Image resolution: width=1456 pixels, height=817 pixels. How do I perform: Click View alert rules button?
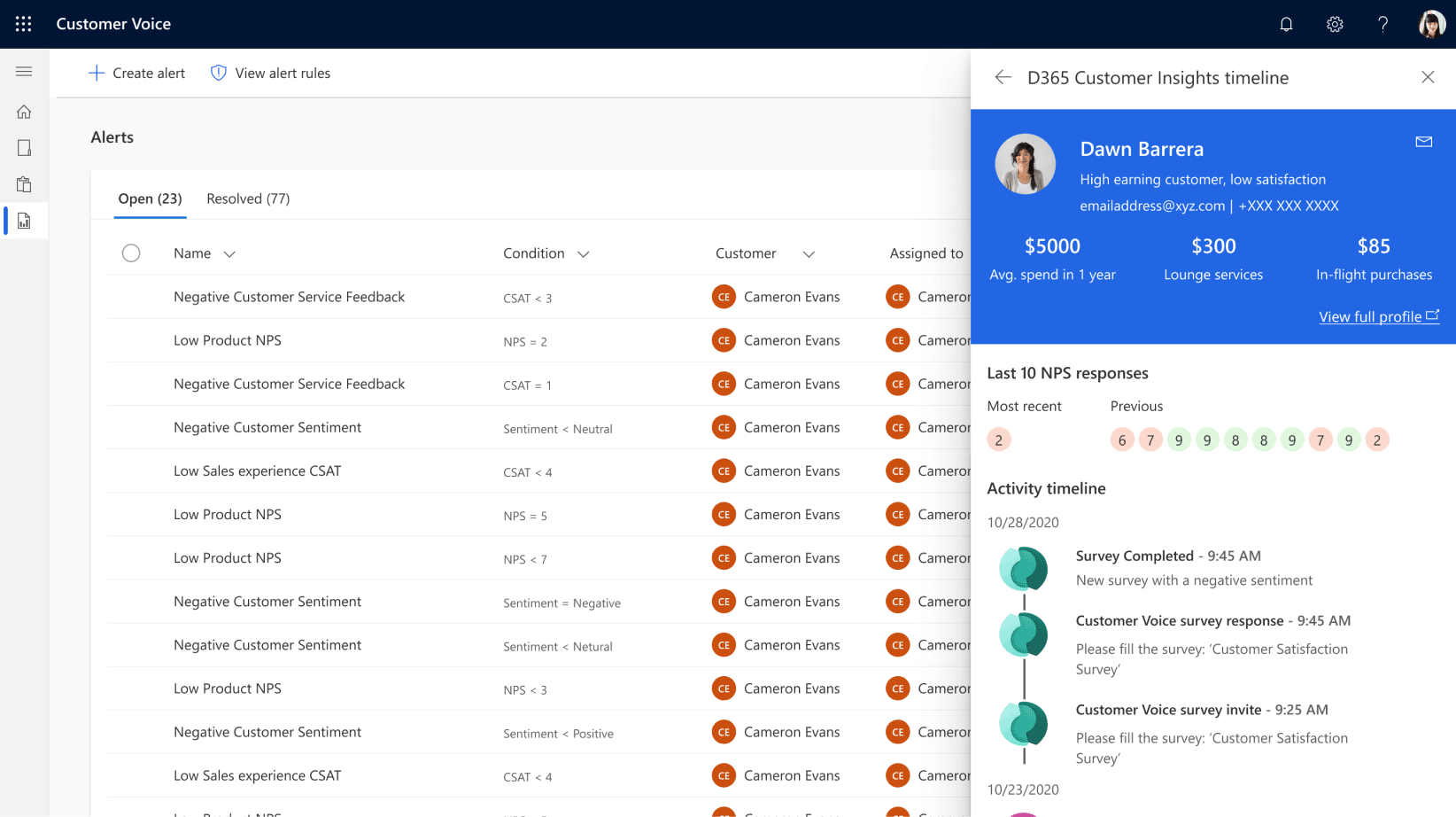[x=270, y=73]
